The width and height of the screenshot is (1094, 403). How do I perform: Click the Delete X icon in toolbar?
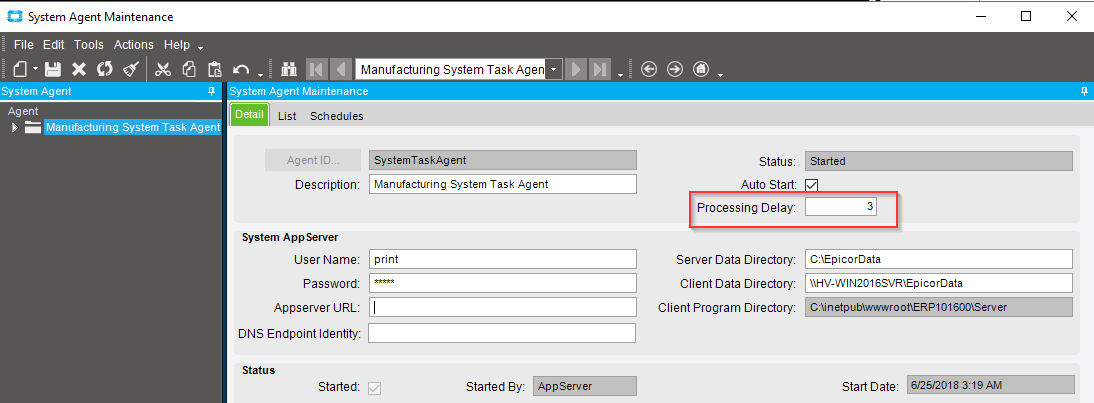coord(79,69)
